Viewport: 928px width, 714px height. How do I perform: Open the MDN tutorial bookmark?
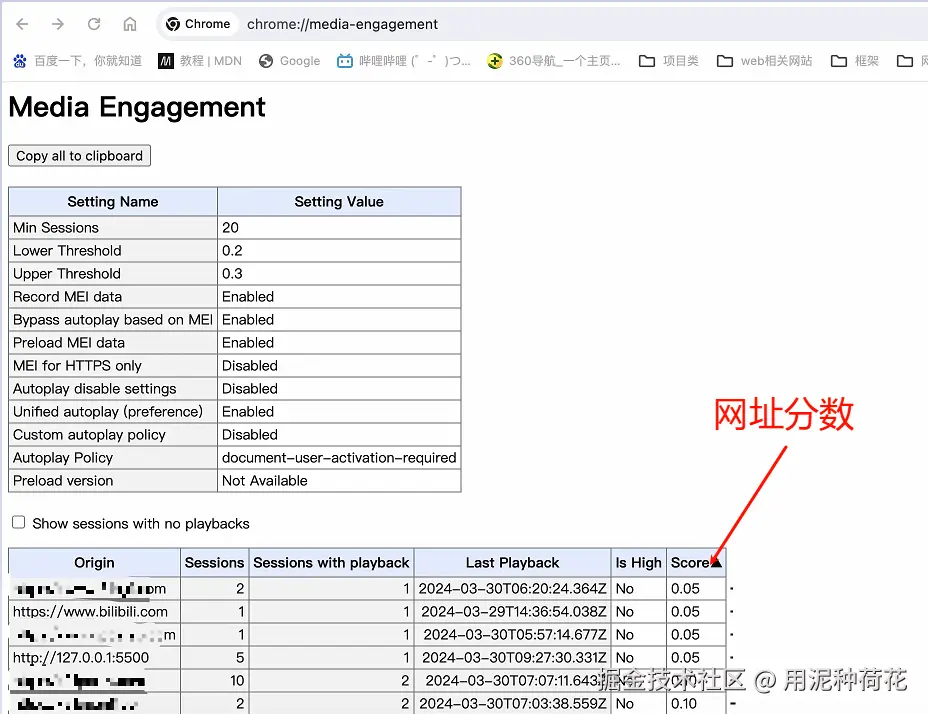(200, 60)
